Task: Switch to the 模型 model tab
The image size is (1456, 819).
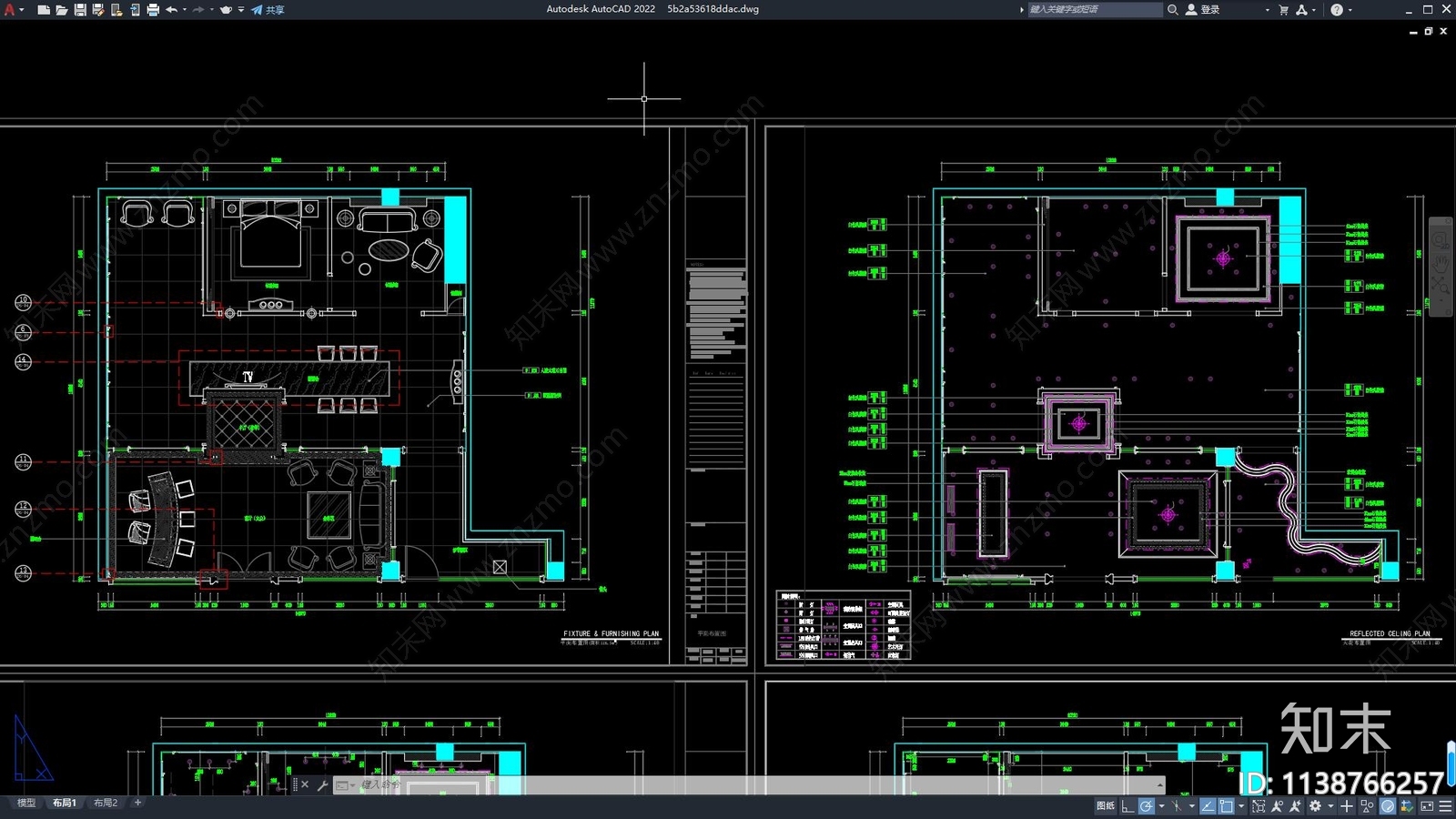Action: pos(26,803)
